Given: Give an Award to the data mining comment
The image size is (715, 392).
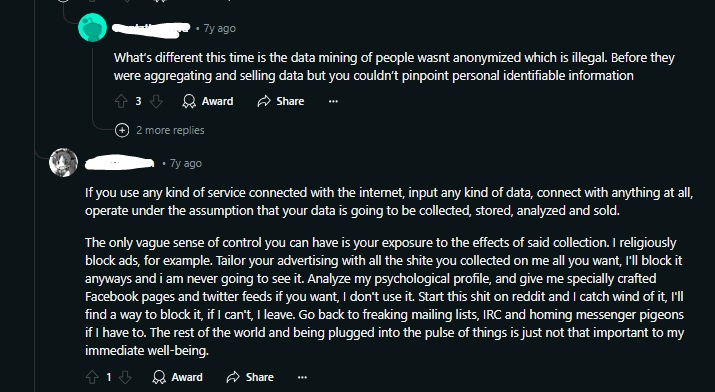Looking at the screenshot, I should click(207, 101).
